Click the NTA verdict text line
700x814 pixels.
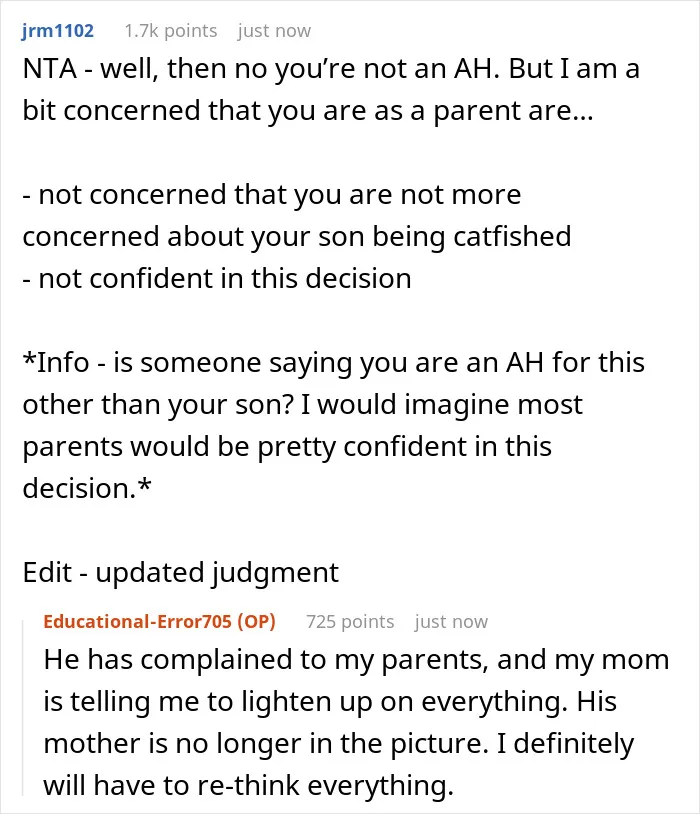click(331, 69)
